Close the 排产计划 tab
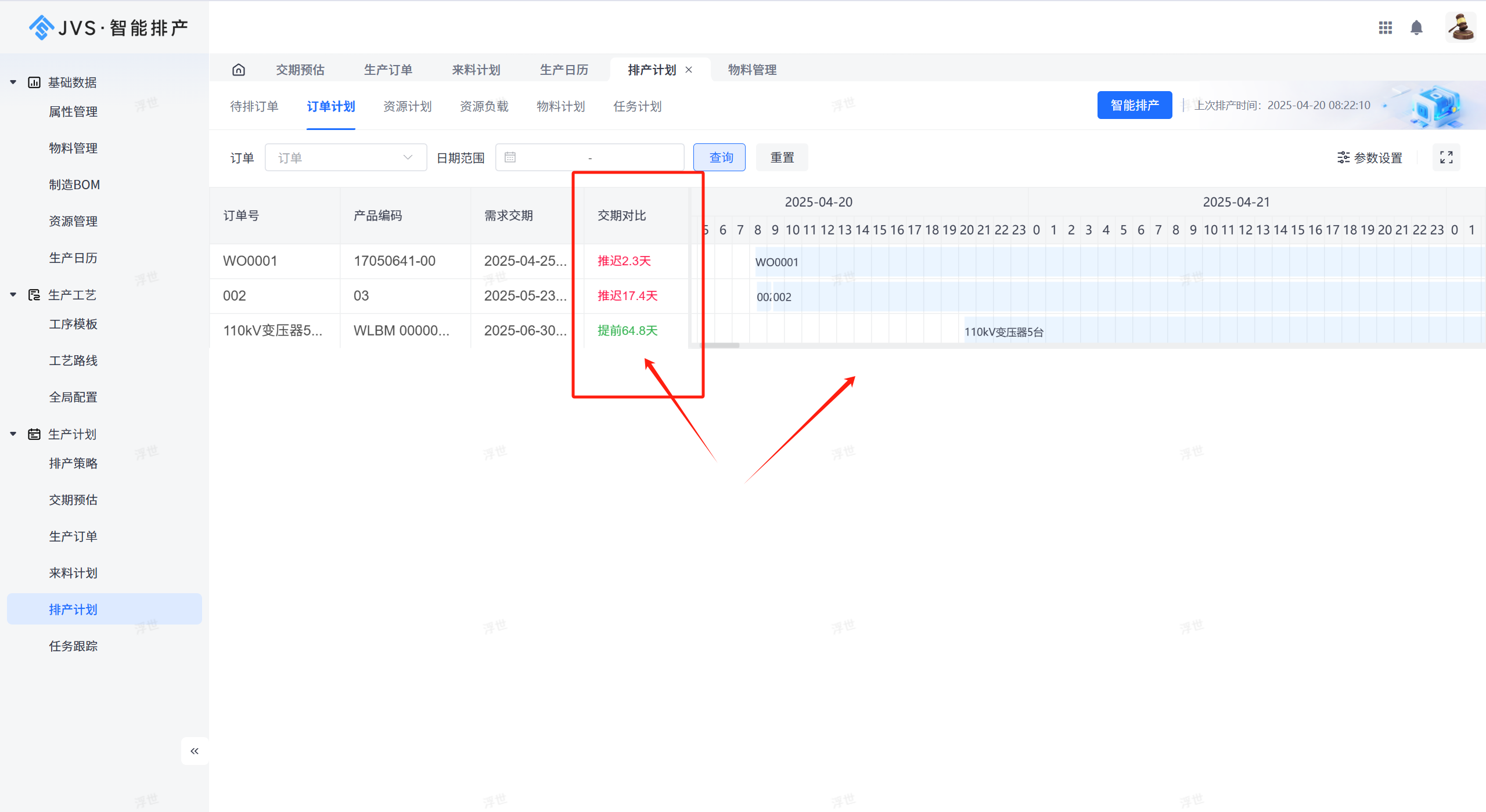The width and height of the screenshot is (1486, 812). (689, 70)
